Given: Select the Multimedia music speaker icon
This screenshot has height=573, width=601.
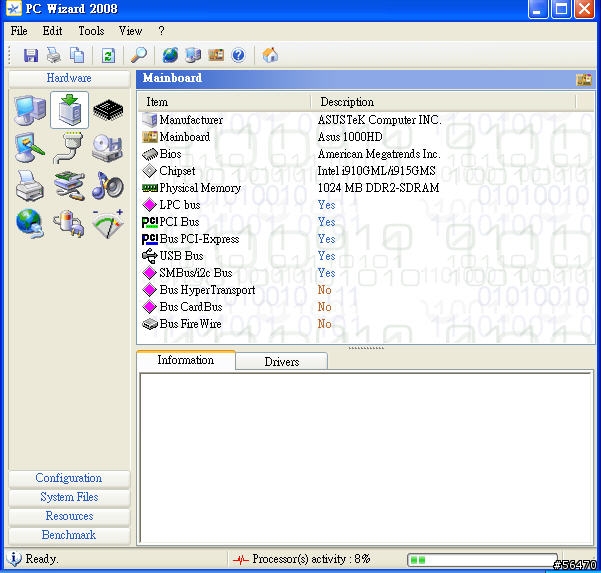Looking at the screenshot, I should [x=108, y=186].
